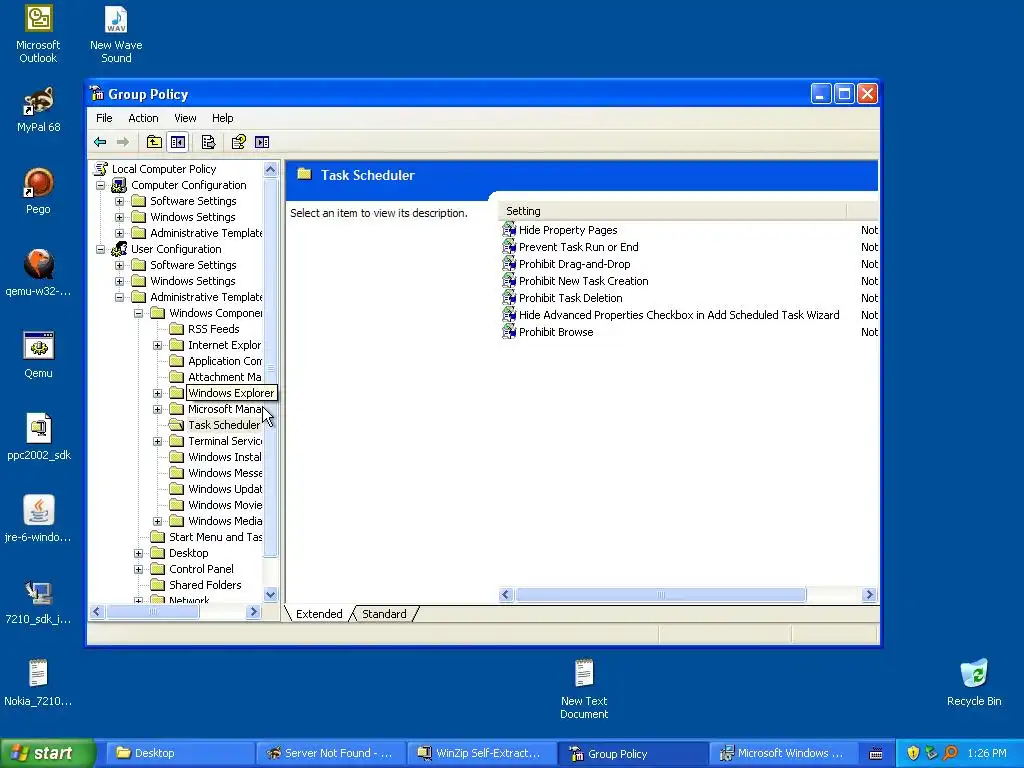Select the Pego desktop icon
Image resolution: width=1024 pixels, height=768 pixels.
click(x=39, y=191)
